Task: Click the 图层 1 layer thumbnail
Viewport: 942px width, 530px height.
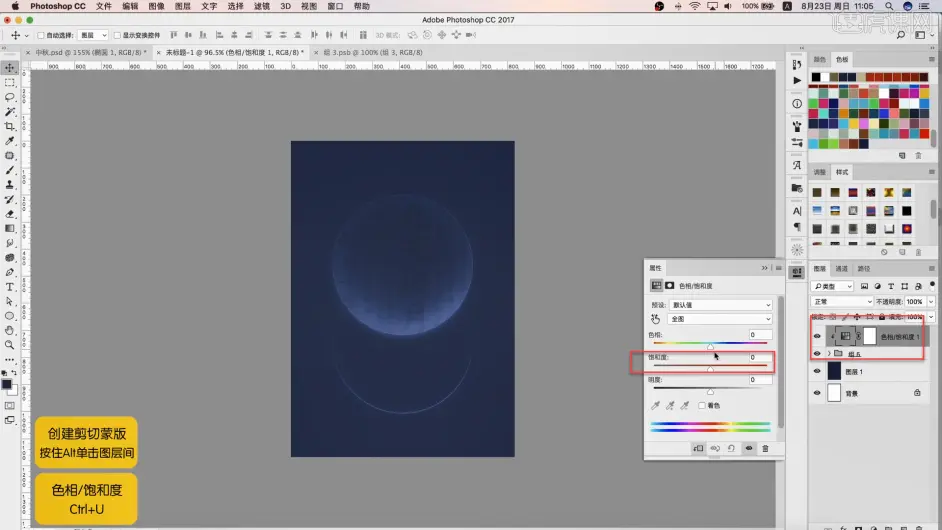Action: (x=834, y=371)
